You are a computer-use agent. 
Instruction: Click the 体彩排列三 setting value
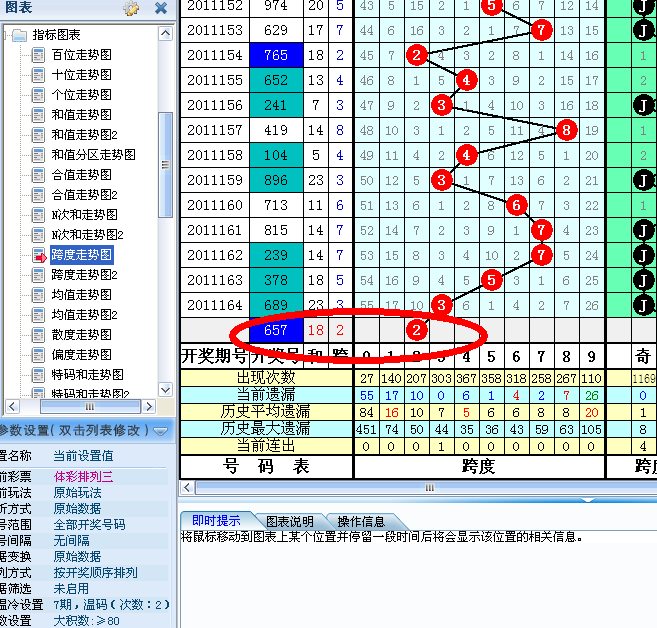point(85,477)
